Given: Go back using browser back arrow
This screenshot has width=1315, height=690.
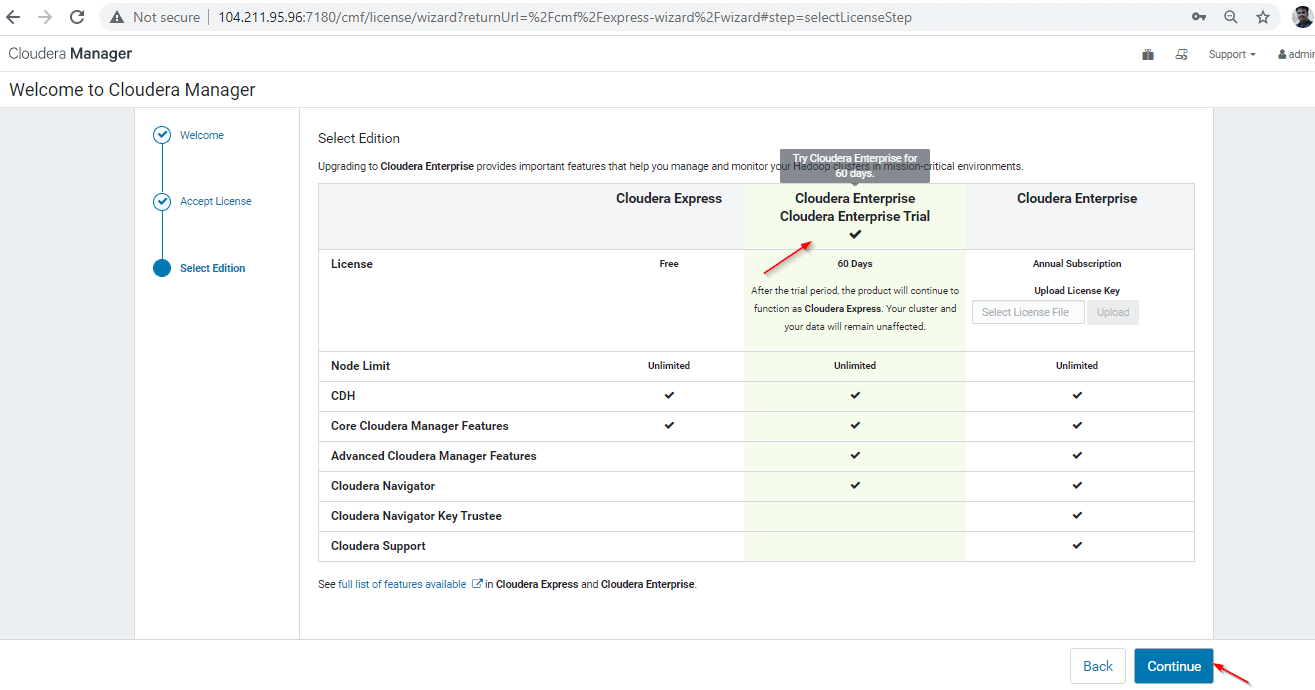Looking at the screenshot, I should coord(14,17).
